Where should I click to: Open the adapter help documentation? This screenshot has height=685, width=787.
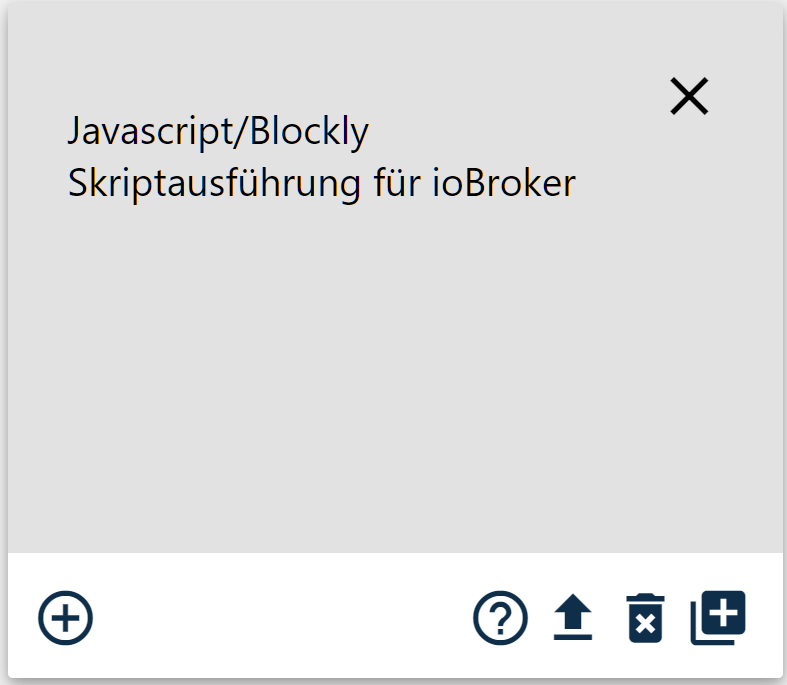tap(500, 618)
